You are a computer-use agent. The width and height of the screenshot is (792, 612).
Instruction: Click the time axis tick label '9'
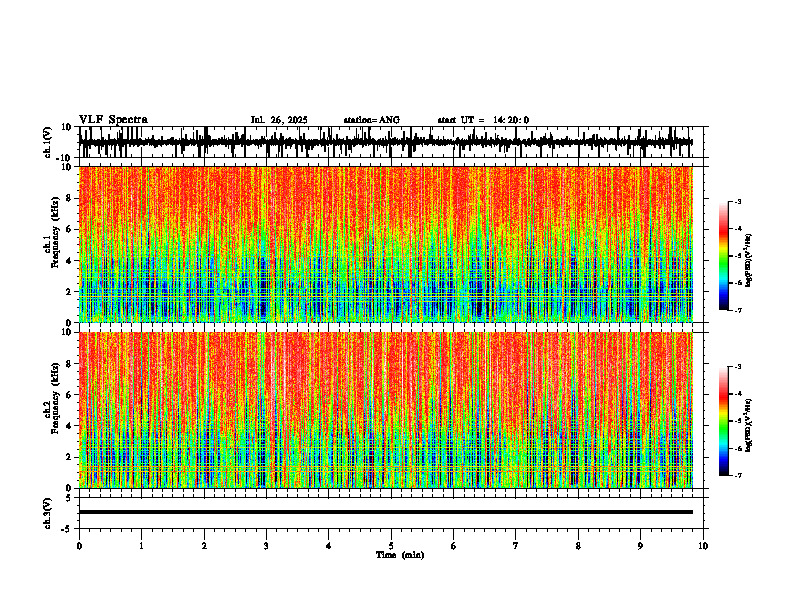(x=640, y=546)
